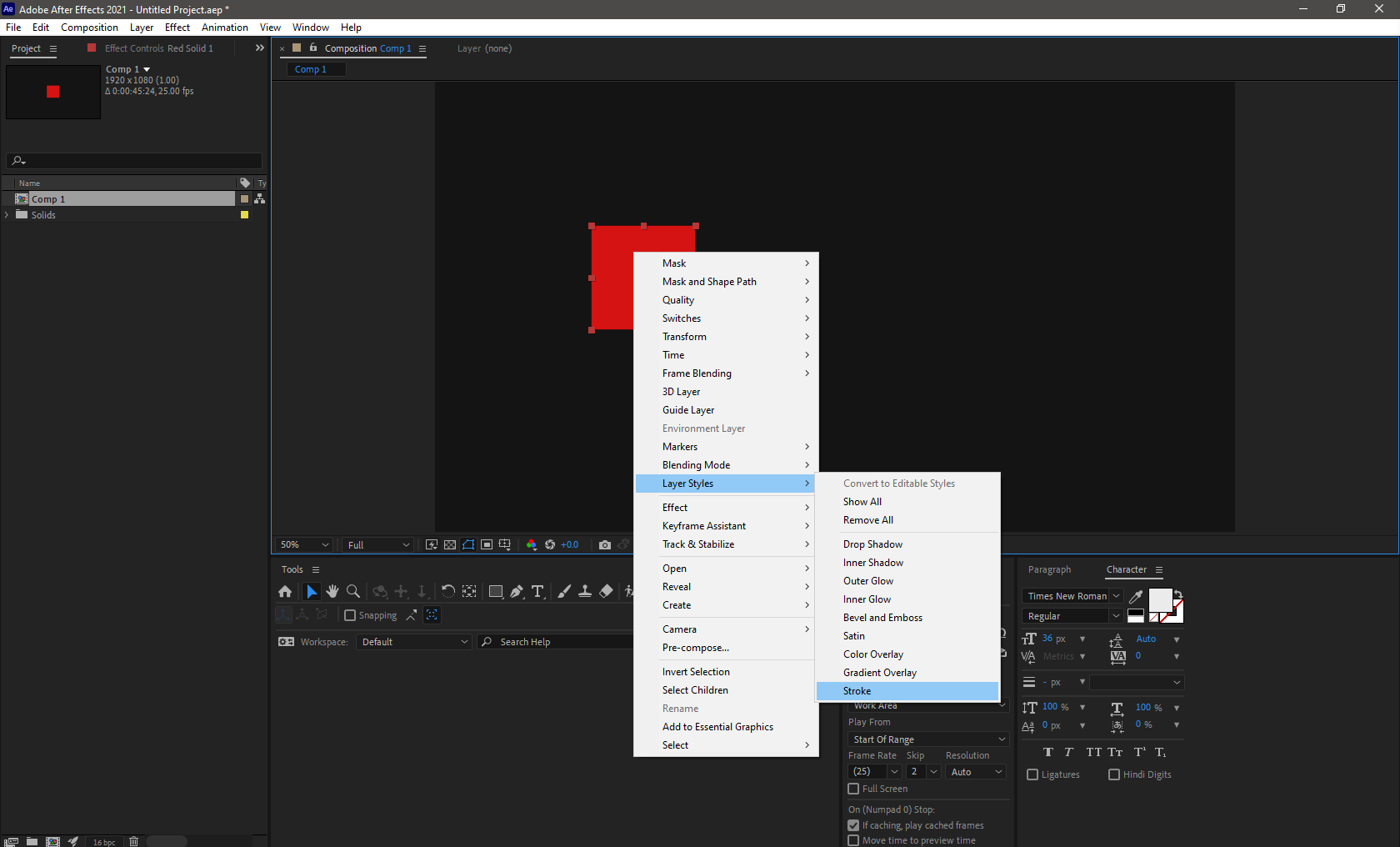
Task: Open the Full resolution dropdown
Action: pyautogui.click(x=377, y=544)
